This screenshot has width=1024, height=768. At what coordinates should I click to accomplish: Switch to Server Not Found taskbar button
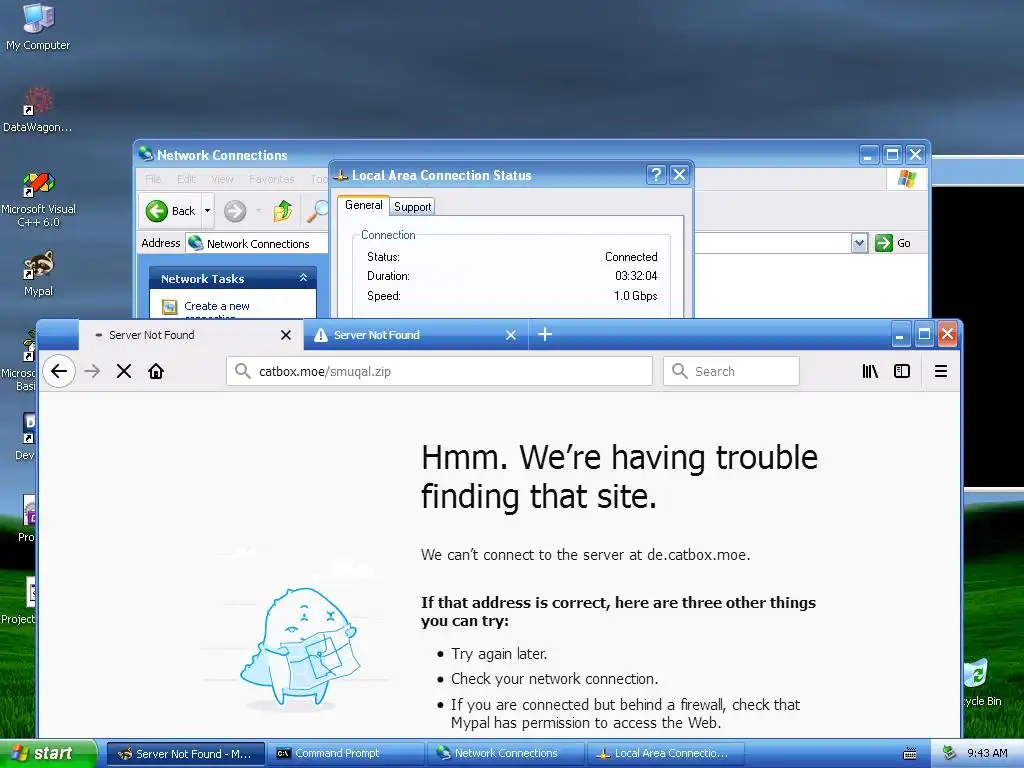pos(185,754)
